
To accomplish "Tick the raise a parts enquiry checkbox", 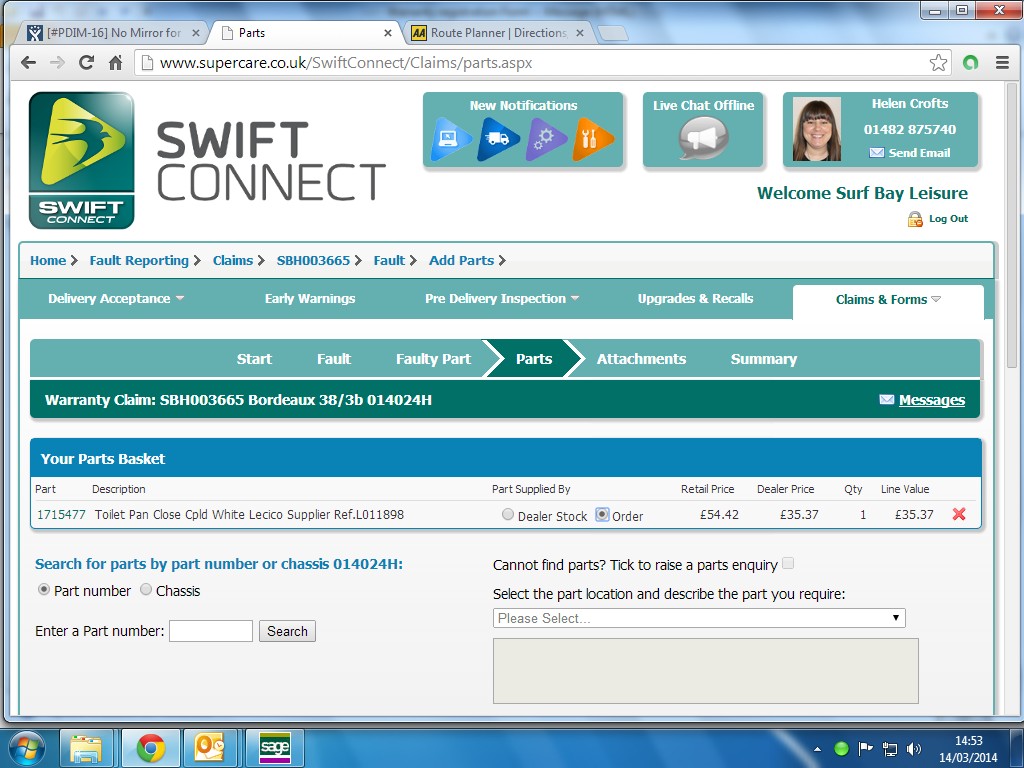I will [788, 564].
